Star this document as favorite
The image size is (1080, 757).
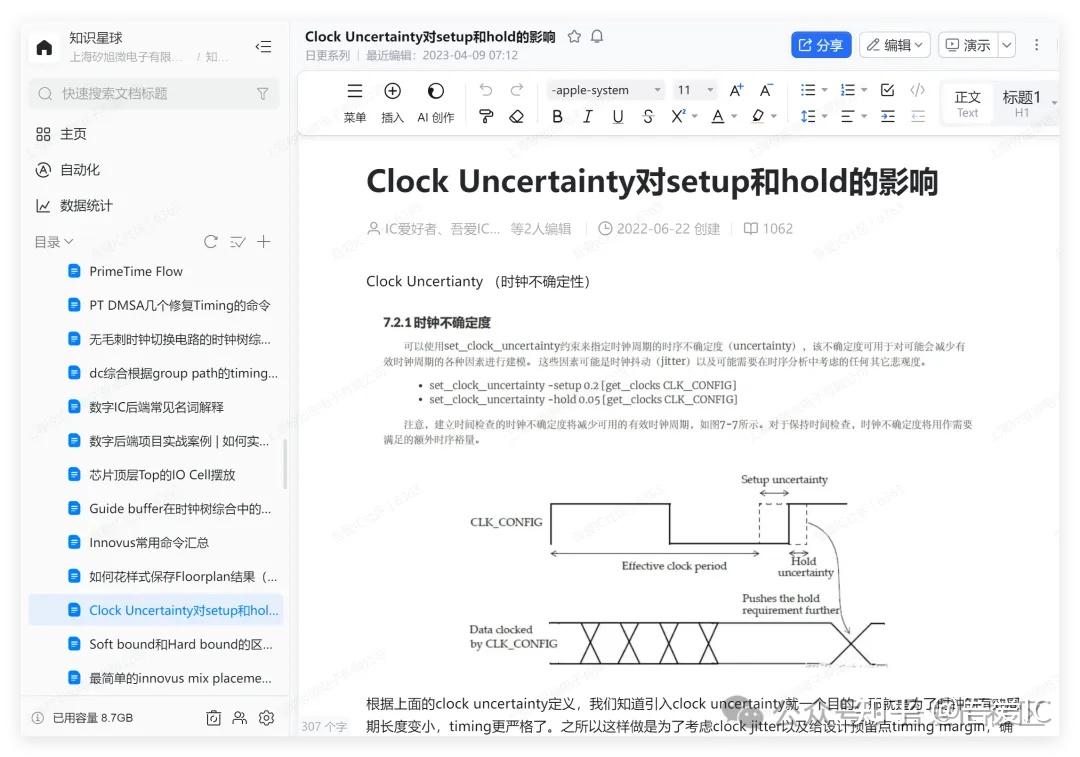pos(574,37)
